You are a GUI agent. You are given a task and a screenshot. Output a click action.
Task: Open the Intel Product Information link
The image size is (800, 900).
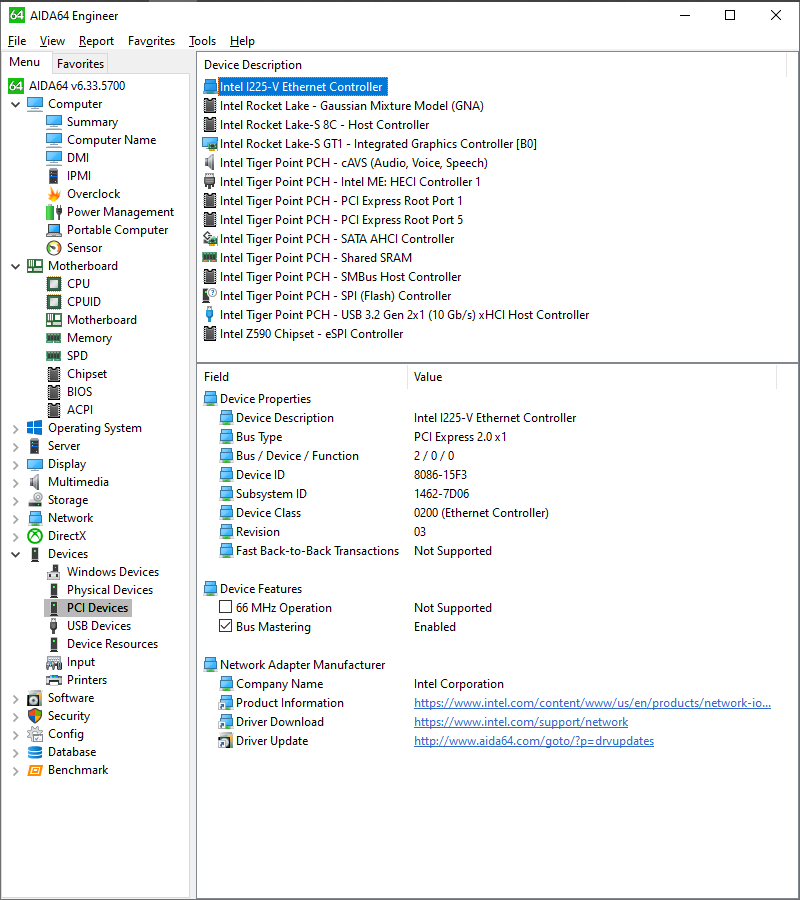(x=592, y=703)
